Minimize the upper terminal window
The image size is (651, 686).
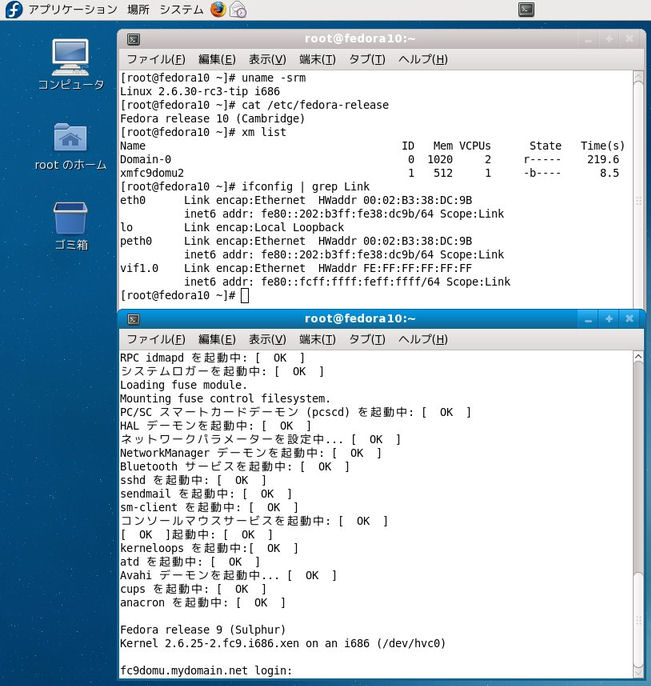[x=588, y=40]
